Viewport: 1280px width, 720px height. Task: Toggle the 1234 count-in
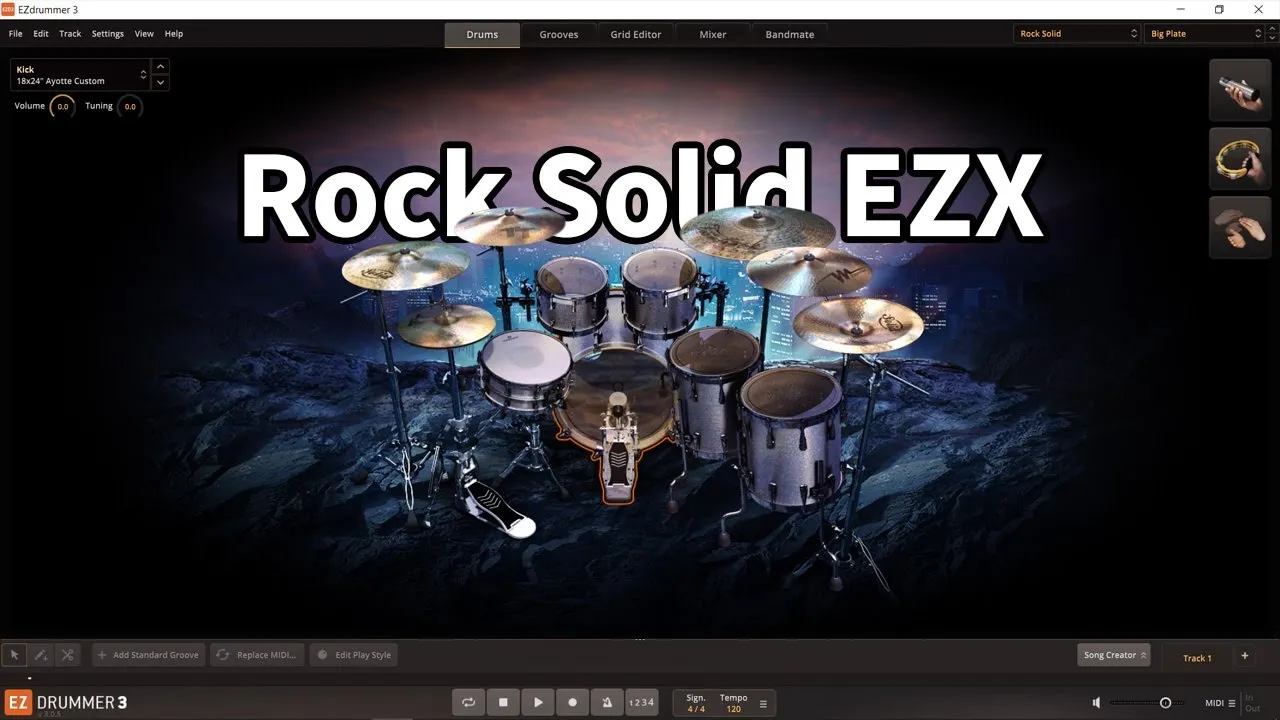coord(641,702)
